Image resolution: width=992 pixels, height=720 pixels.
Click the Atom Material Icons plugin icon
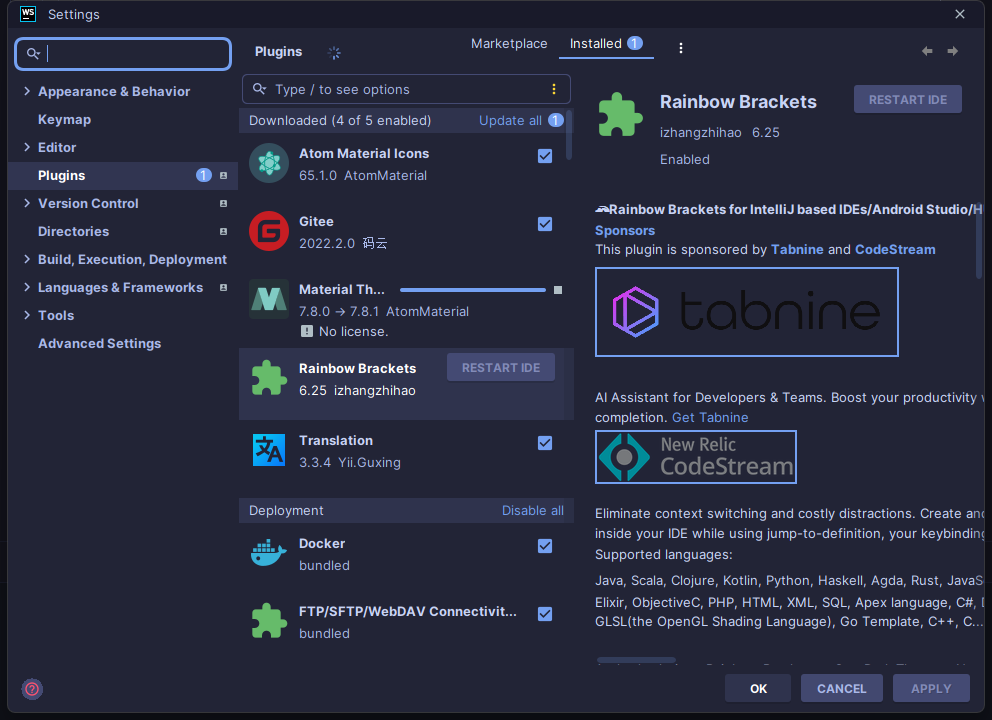pos(268,164)
